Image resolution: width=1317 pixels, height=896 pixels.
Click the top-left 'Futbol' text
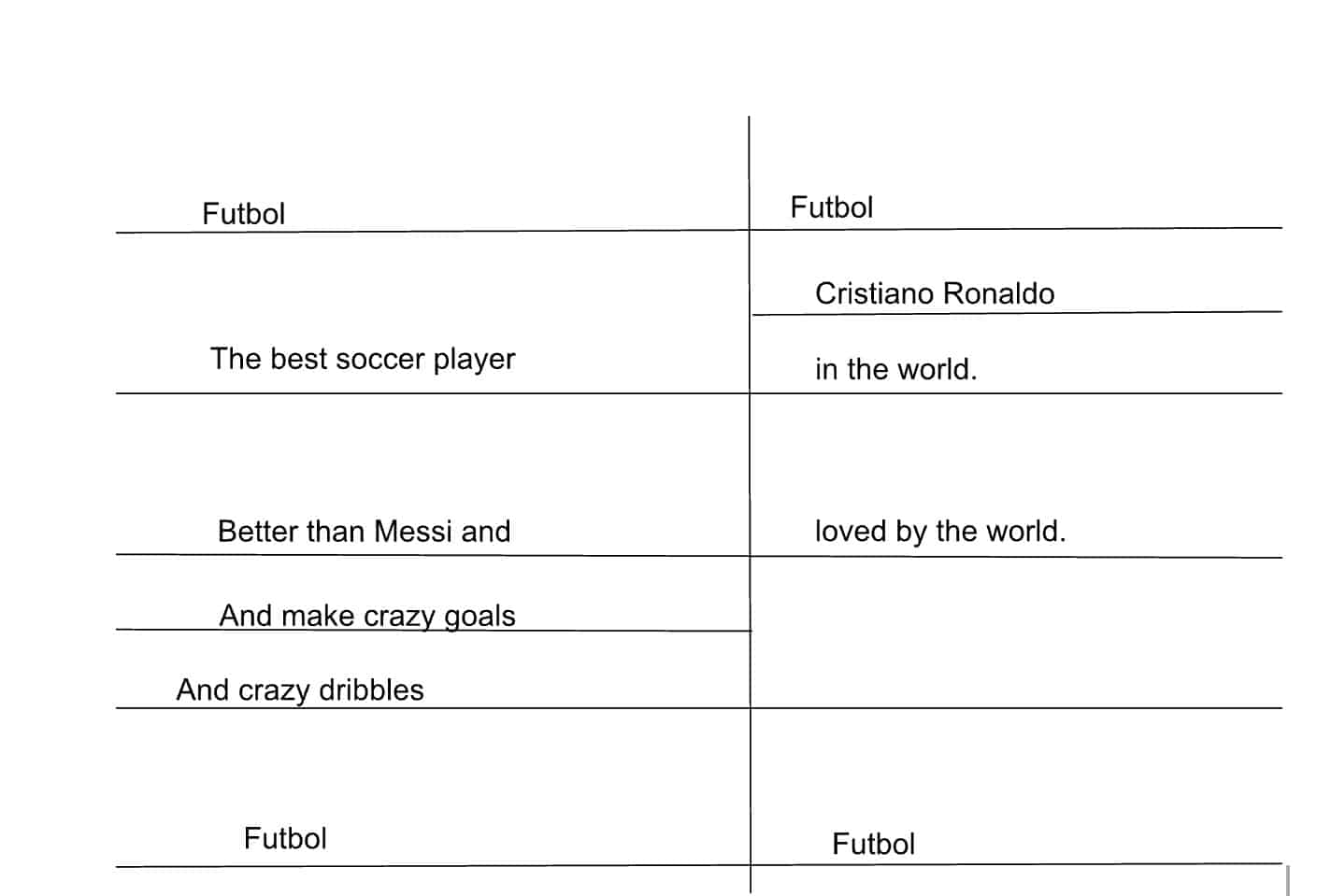tap(243, 214)
